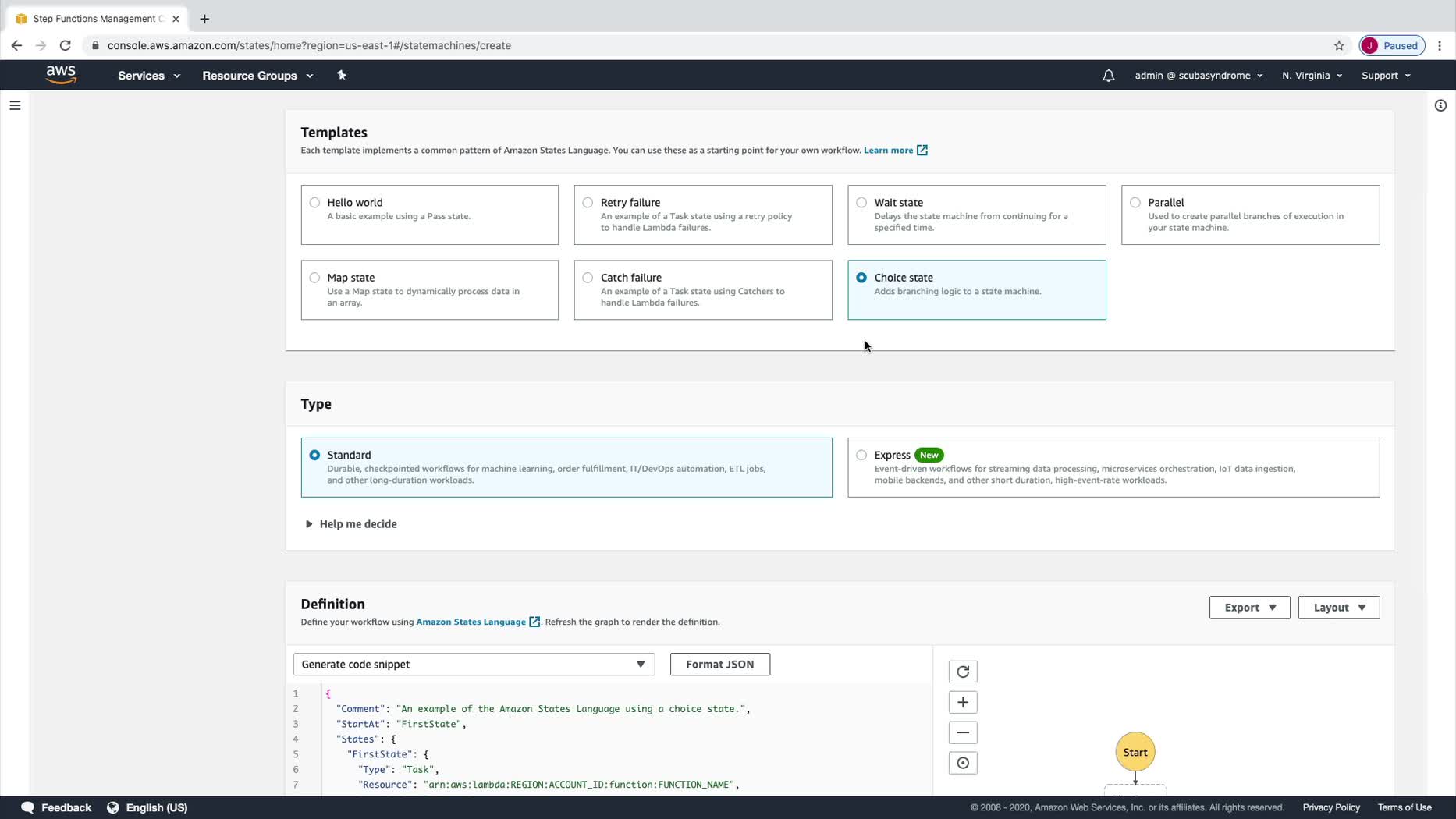Screen dimensions: 1456x819
Task: Click the browser forward arrow
Action: tap(41, 45)
